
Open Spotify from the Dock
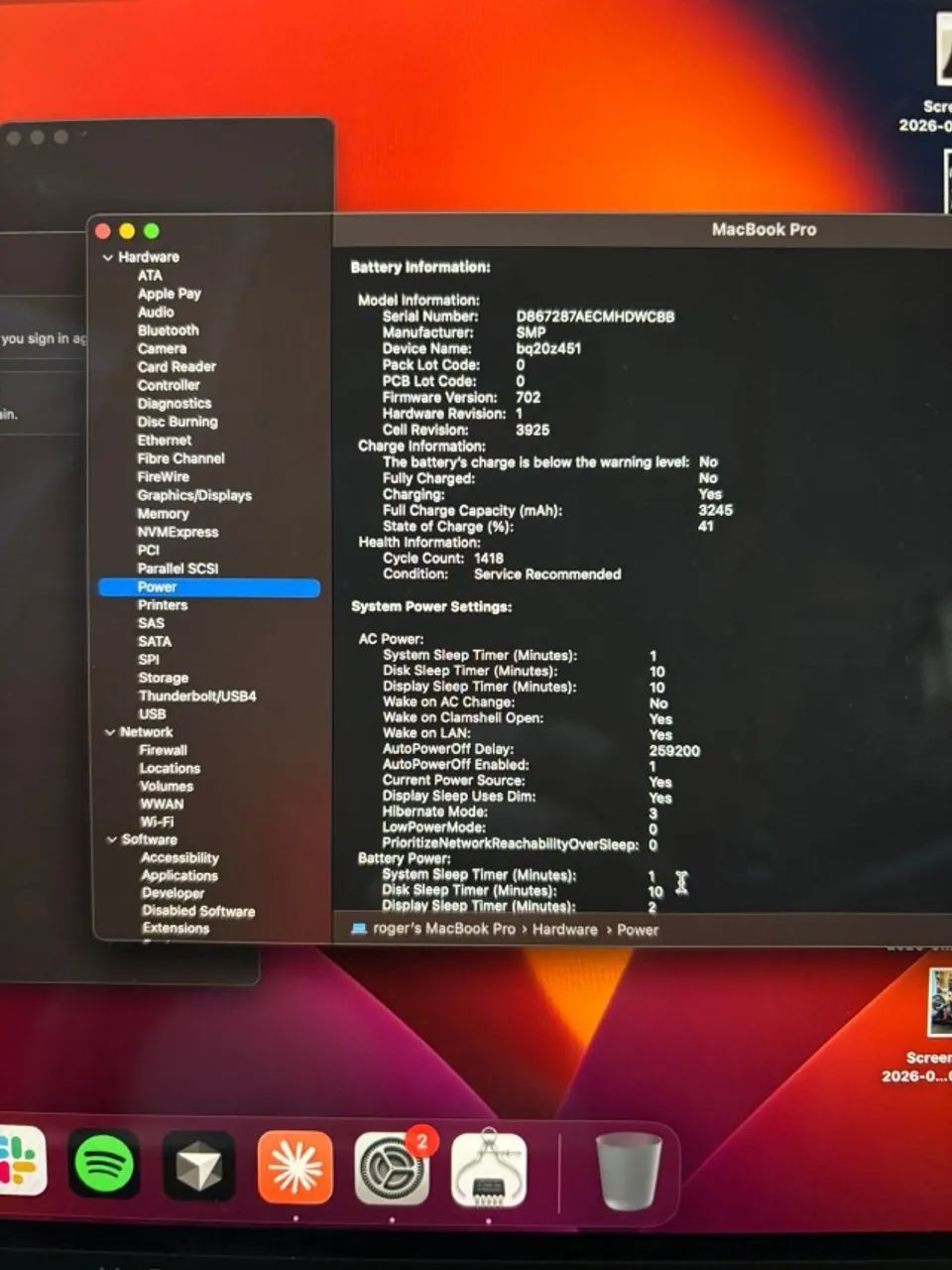pos(104,1166)
